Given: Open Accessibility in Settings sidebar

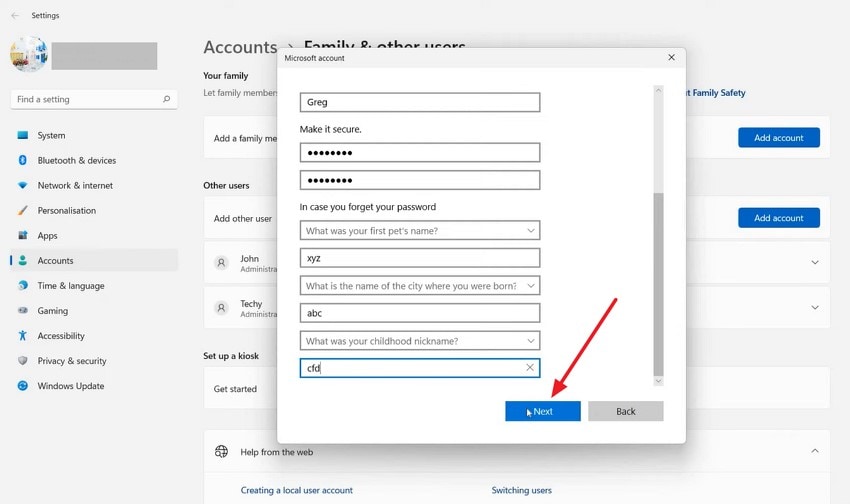Looking at the screenshot, I should pyautogui.click(x=94, y=336).
